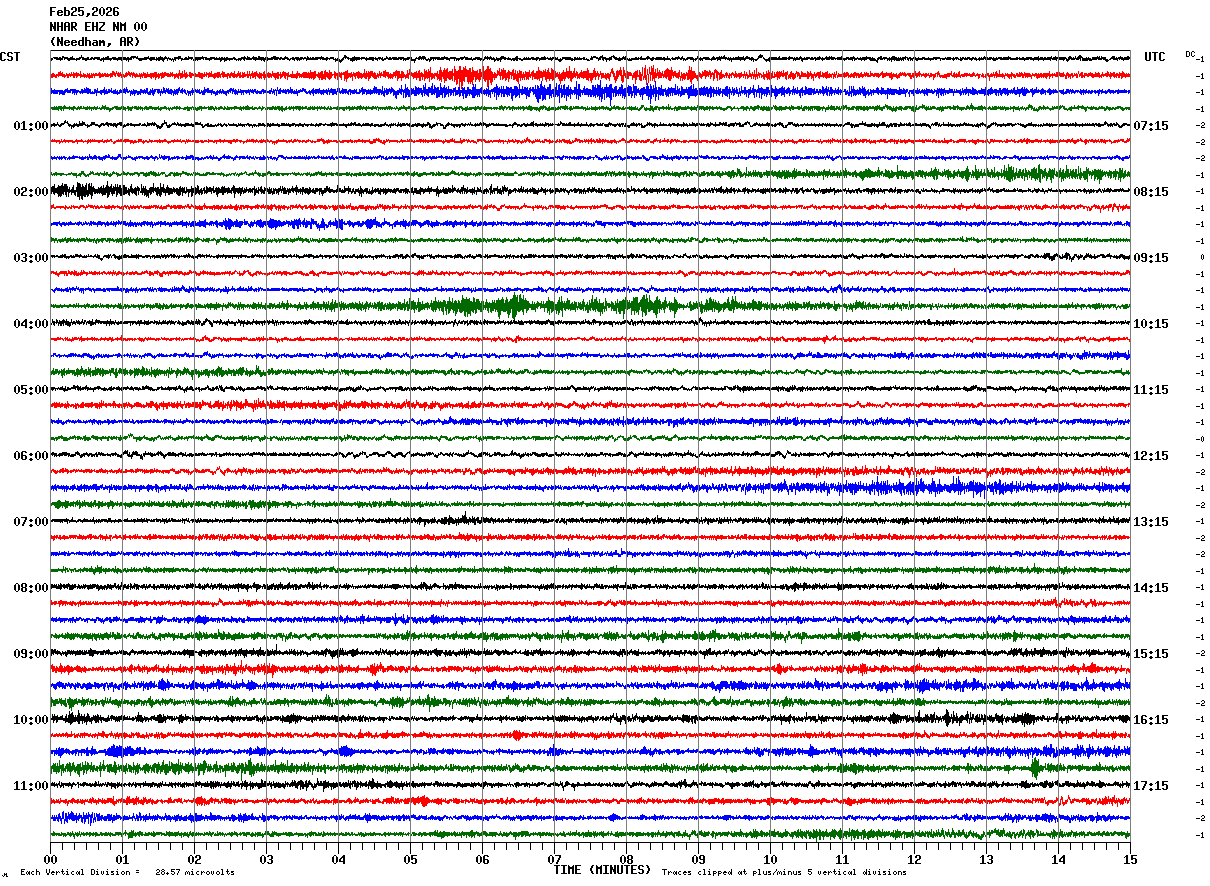Click the '15:15' UTC time label
The width and height of the screenshot is (1210, 886).
pos(1151,654)
